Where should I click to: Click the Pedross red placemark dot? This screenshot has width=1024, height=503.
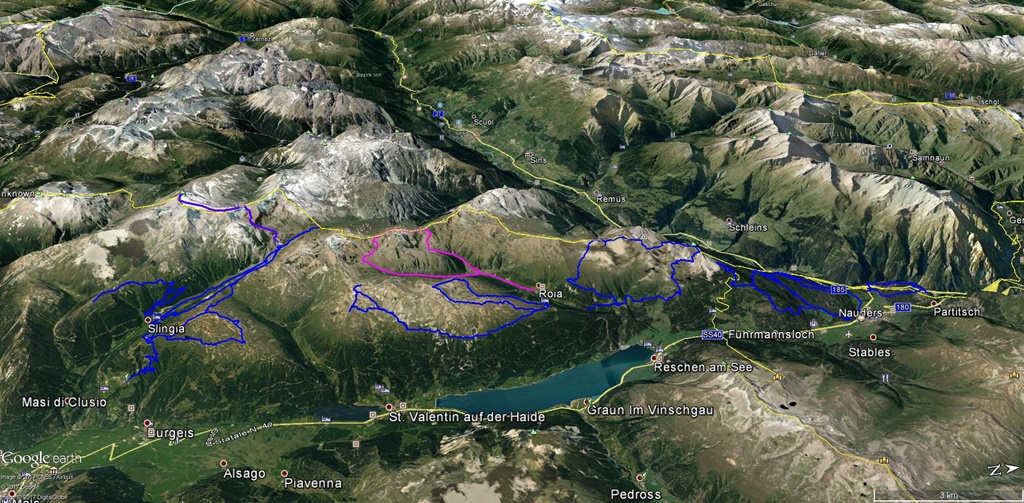click(640, 478)
